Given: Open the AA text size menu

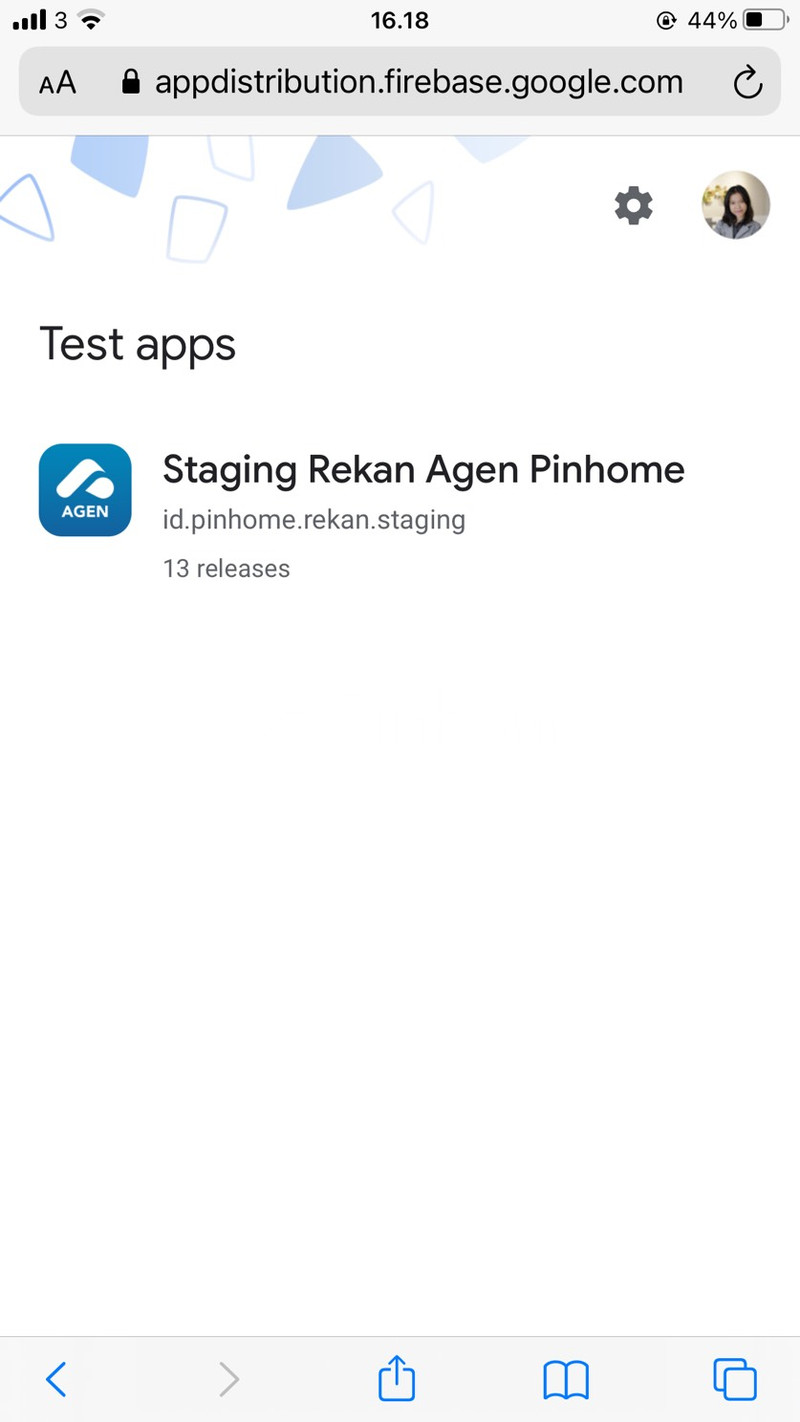Looking at the screenshot, I should coord(58,83).
